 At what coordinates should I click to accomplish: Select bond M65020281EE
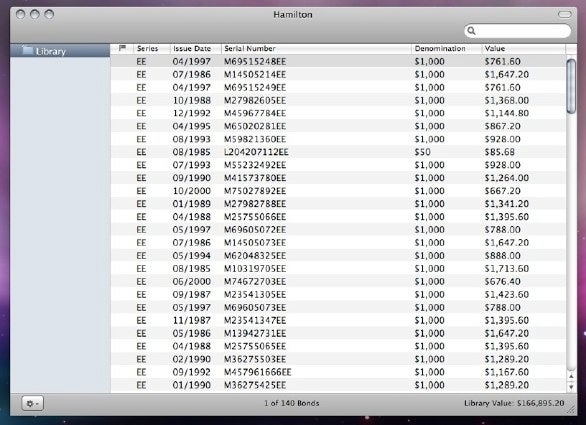point(338,126)
